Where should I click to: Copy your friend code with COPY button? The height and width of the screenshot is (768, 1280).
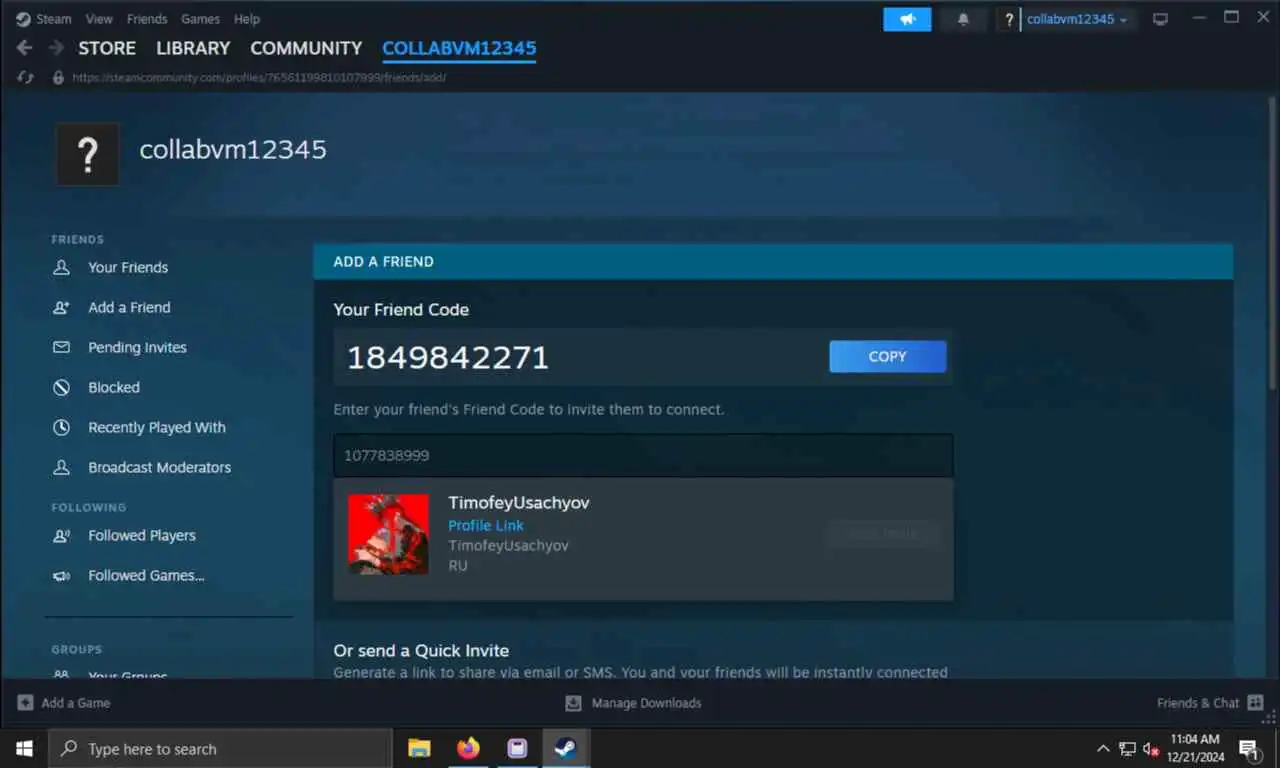click(x=888, y=356)
